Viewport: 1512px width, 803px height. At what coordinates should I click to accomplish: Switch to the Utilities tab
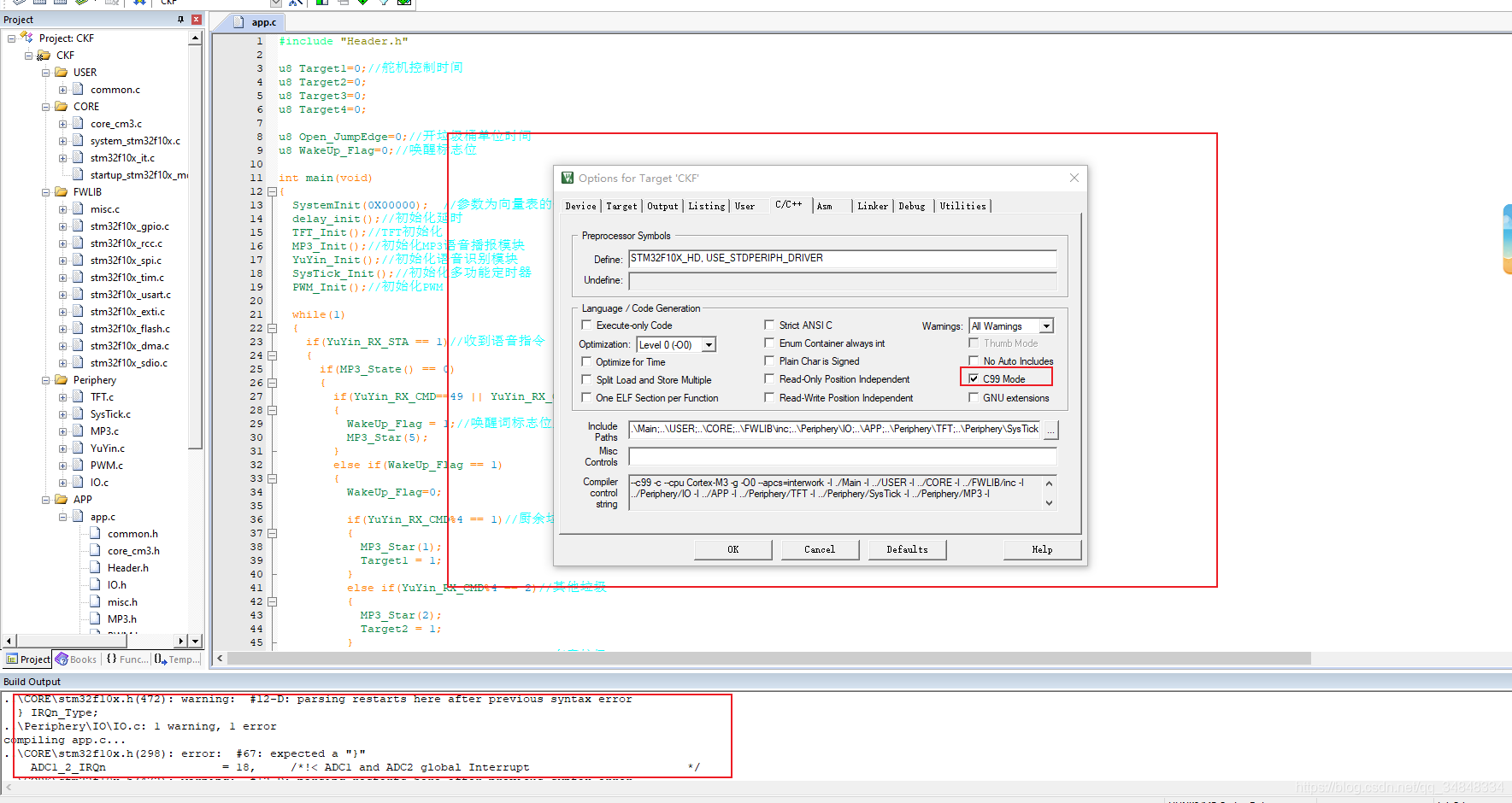click(962, 206)
